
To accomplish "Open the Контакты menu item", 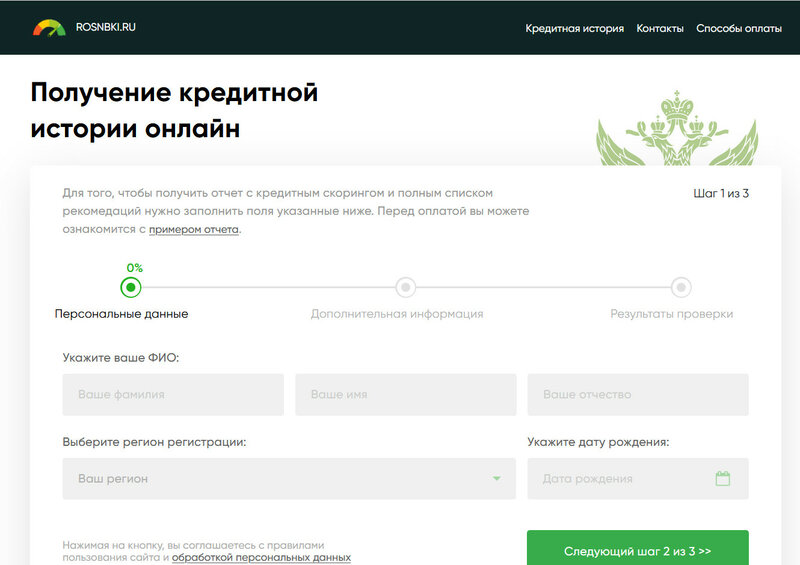I will 660,29.
